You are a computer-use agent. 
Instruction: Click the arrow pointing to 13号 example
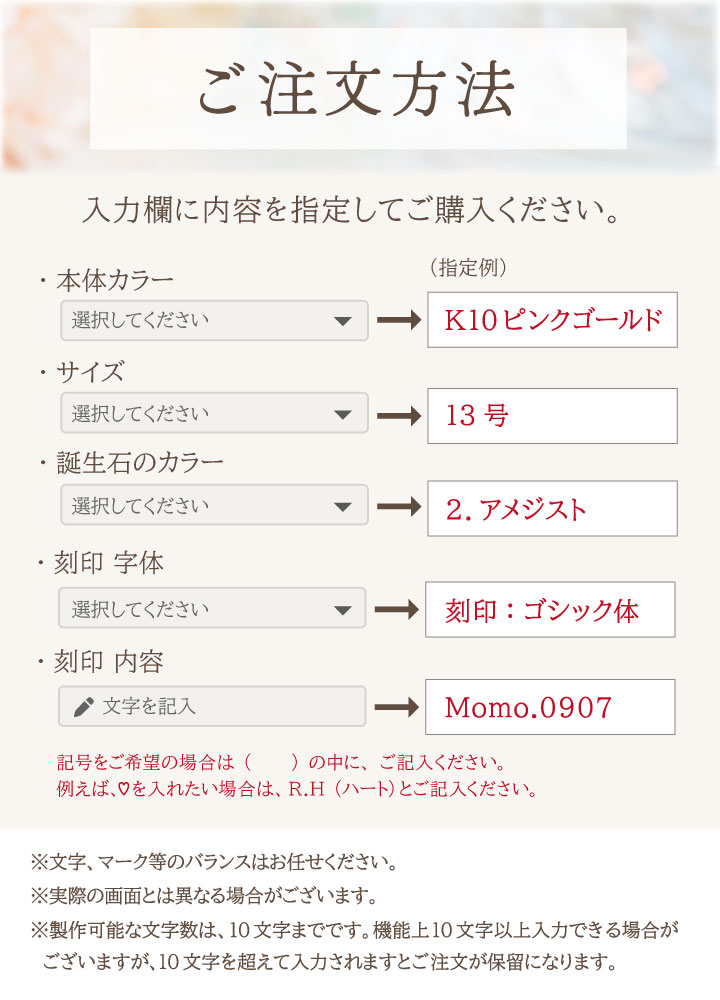397,414
